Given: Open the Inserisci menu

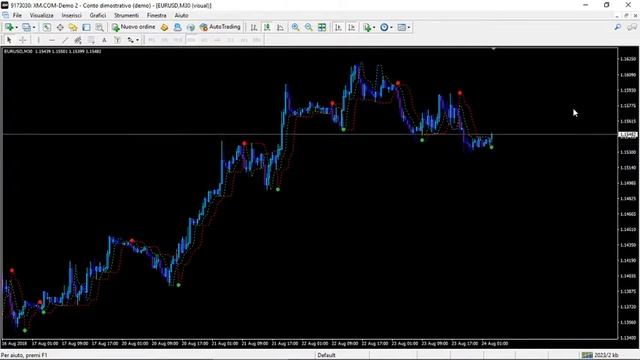Looking at the screenshot, I should click(71, 15).
